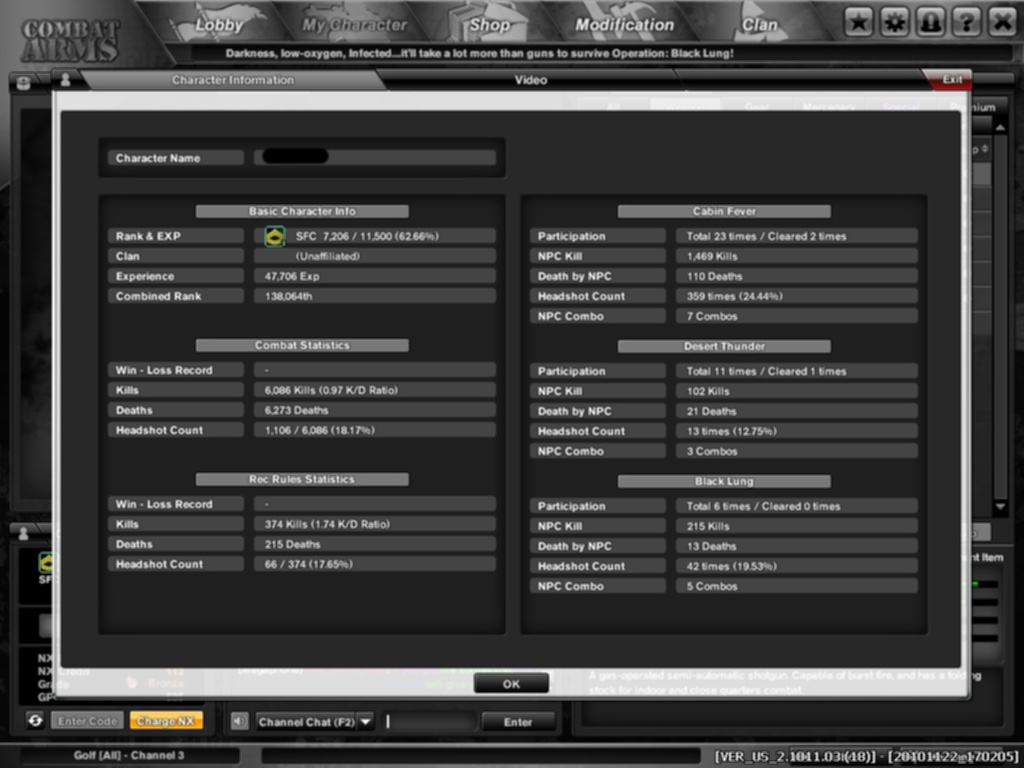
Task: Open the help question mark icon
Action: pos(967,23)
